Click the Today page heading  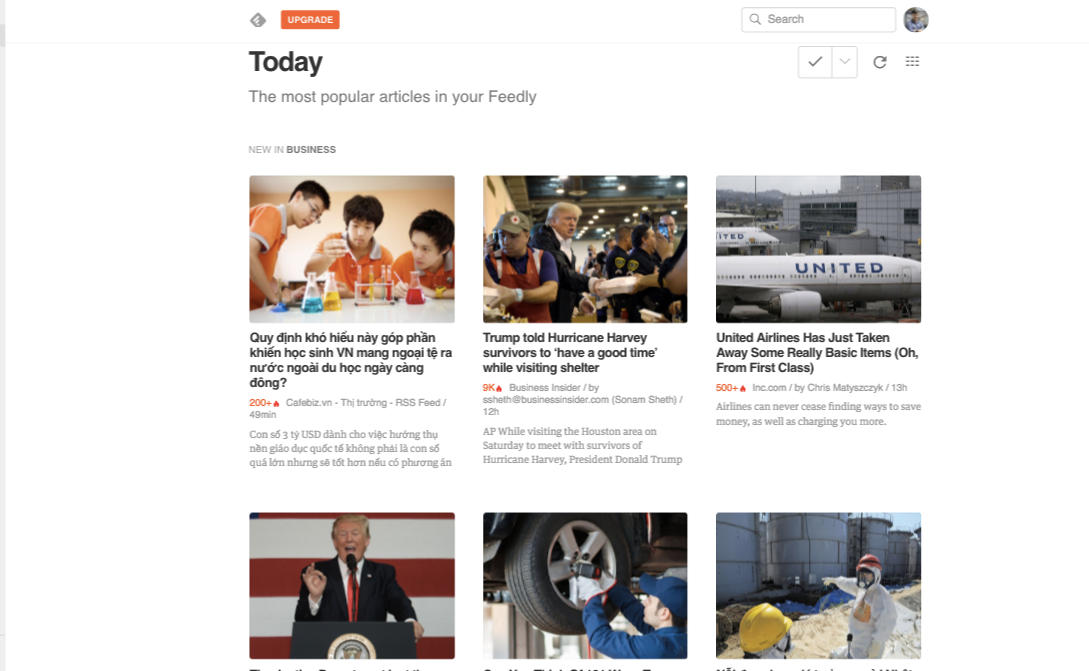point(285,62)
